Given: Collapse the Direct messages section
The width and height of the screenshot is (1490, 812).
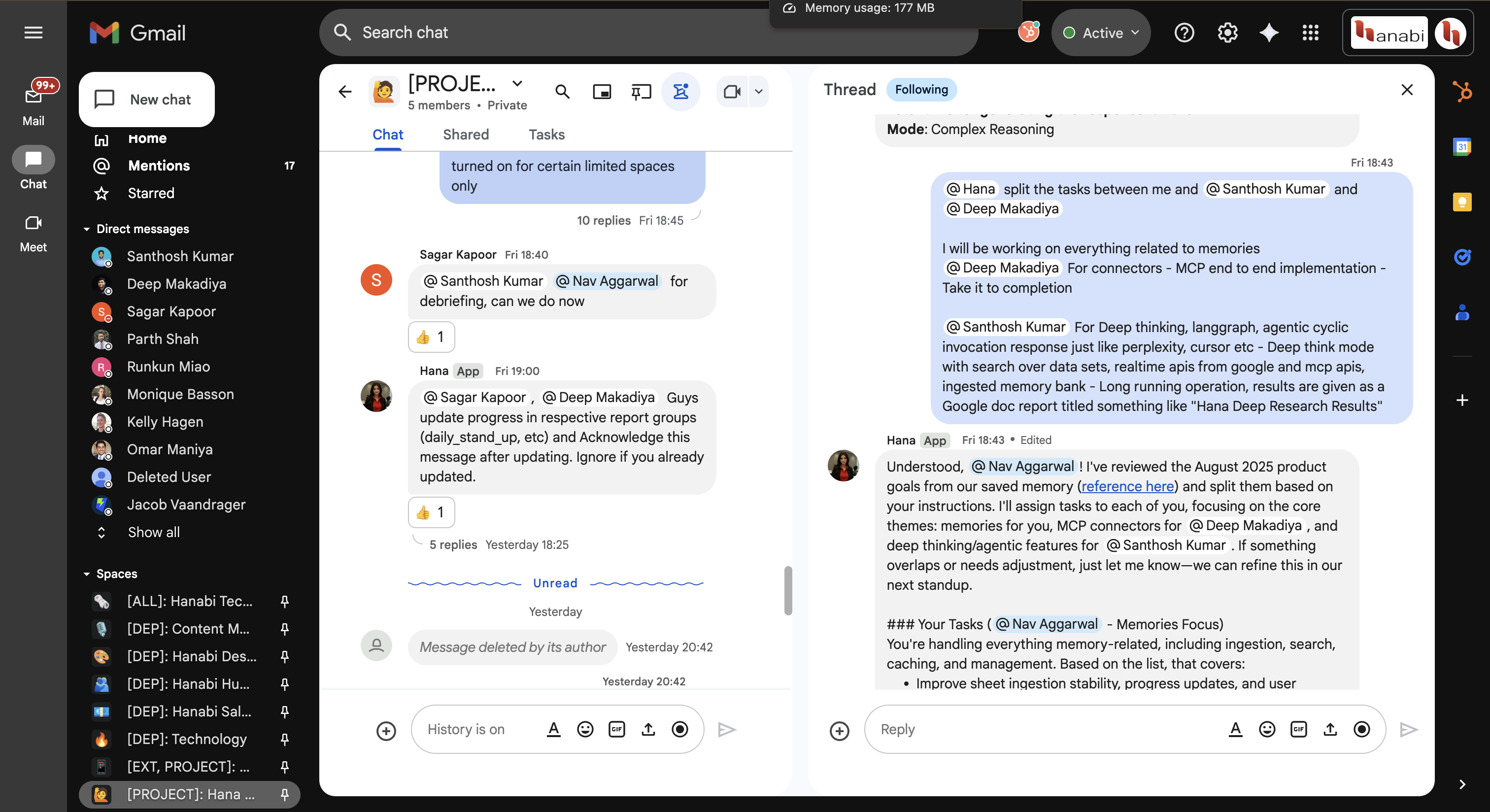Looking at the screenshot, I should click(x=86, y=229).
